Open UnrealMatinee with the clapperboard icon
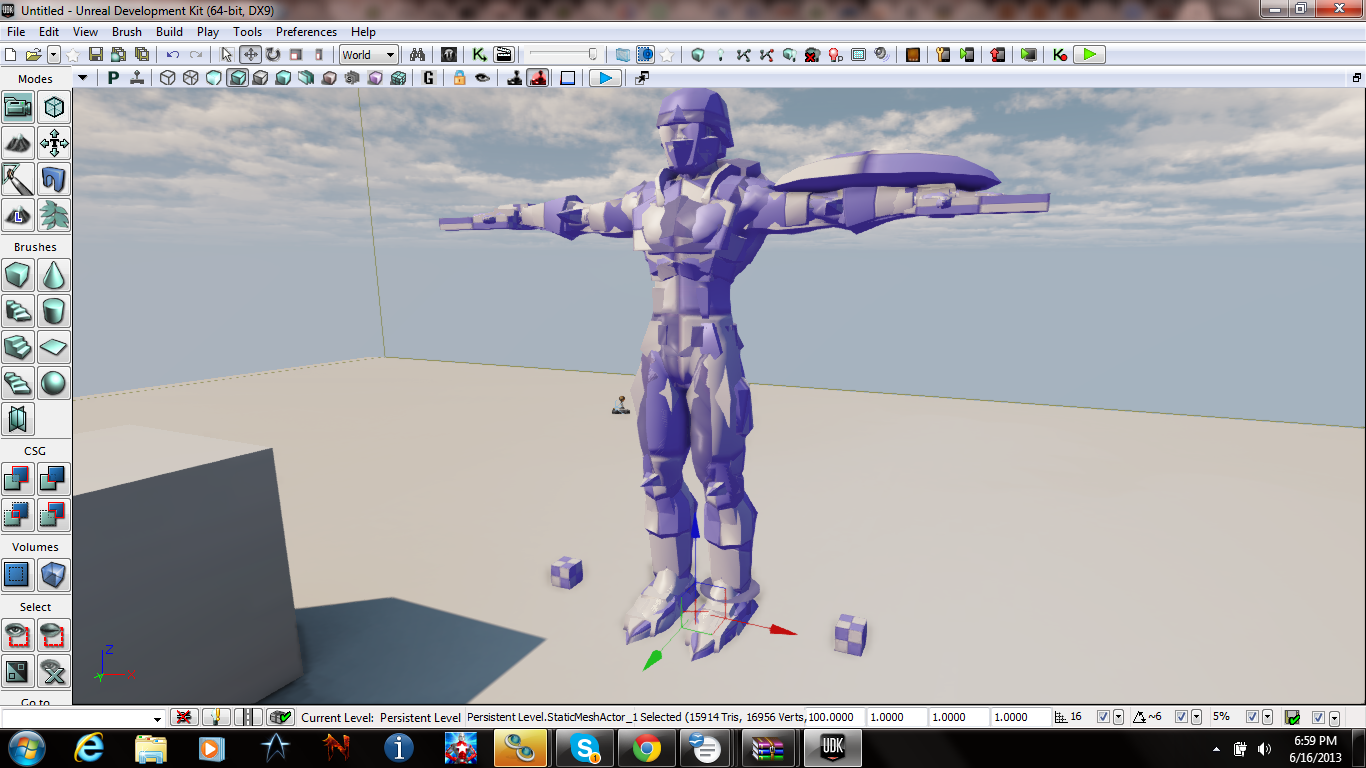 pyautogui.click(x=504, y=55)
